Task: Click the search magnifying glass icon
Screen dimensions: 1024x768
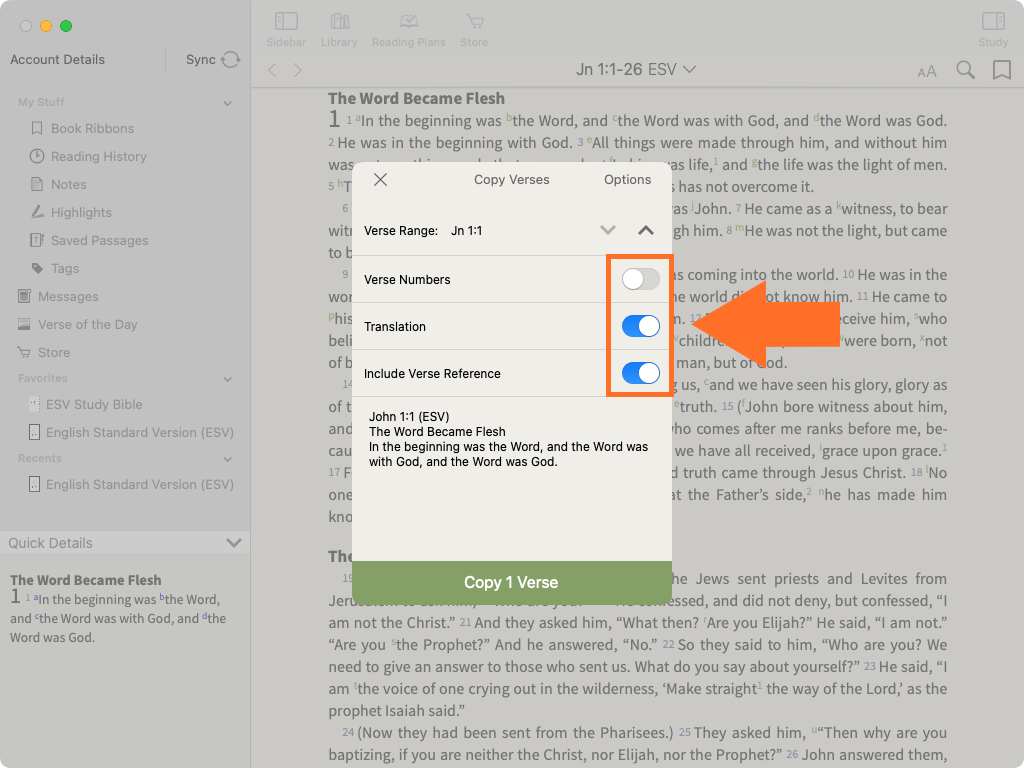Action: (x=965, y=70)
